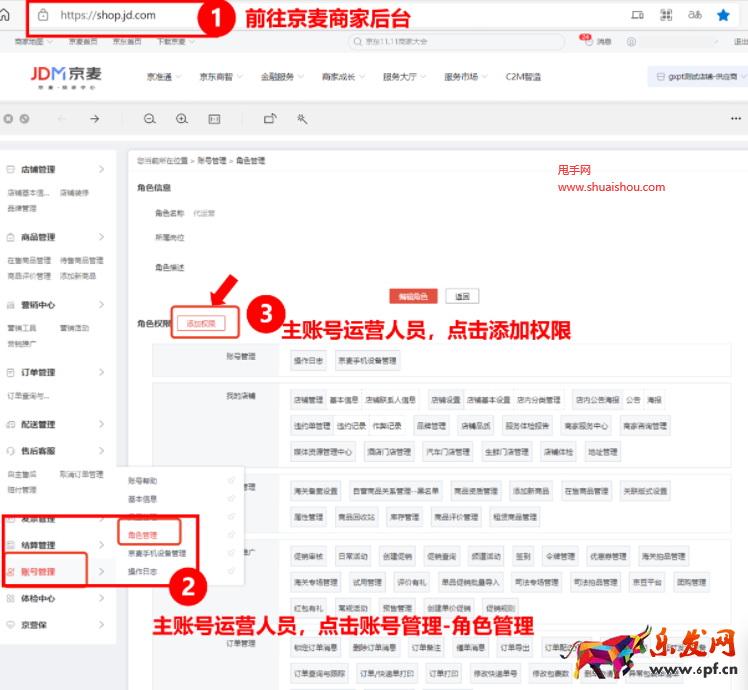Click the 订单打印 permission tag
This screenshot has width=748, height=690.
point(444,673)
